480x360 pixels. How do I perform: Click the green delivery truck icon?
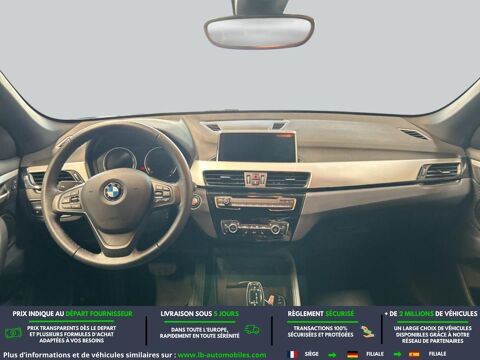252,330
